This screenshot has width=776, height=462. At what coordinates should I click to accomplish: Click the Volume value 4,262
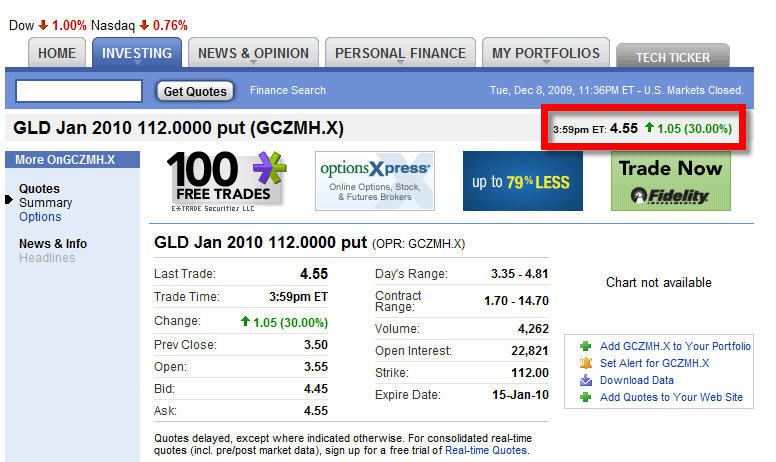[x=533, y=328]
